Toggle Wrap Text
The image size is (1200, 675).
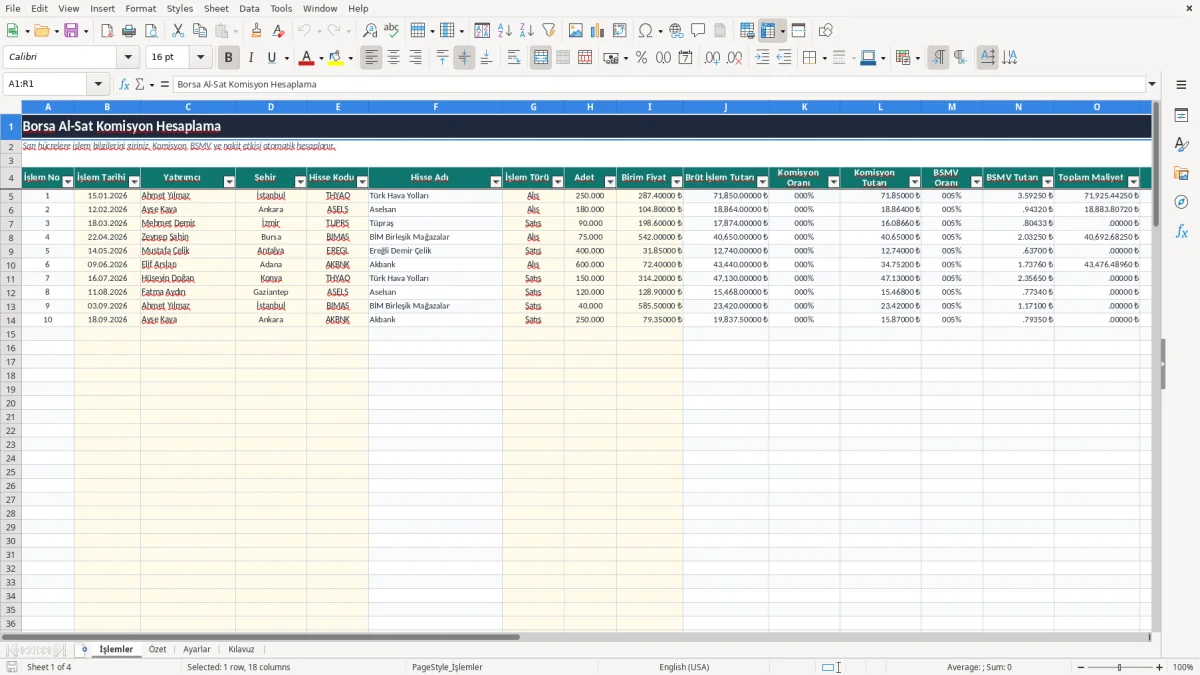pos(514,58)
